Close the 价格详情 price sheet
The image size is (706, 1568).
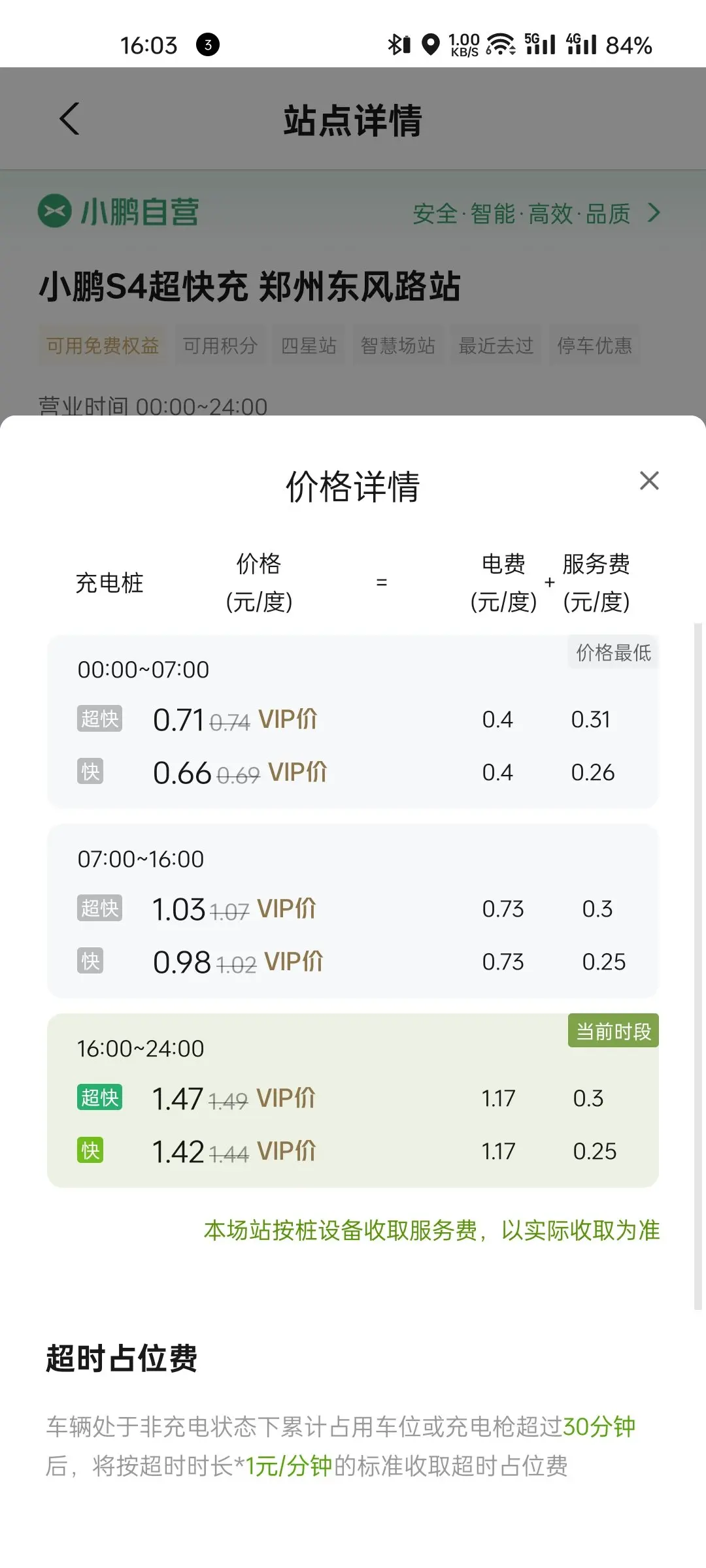pos(648,481)
